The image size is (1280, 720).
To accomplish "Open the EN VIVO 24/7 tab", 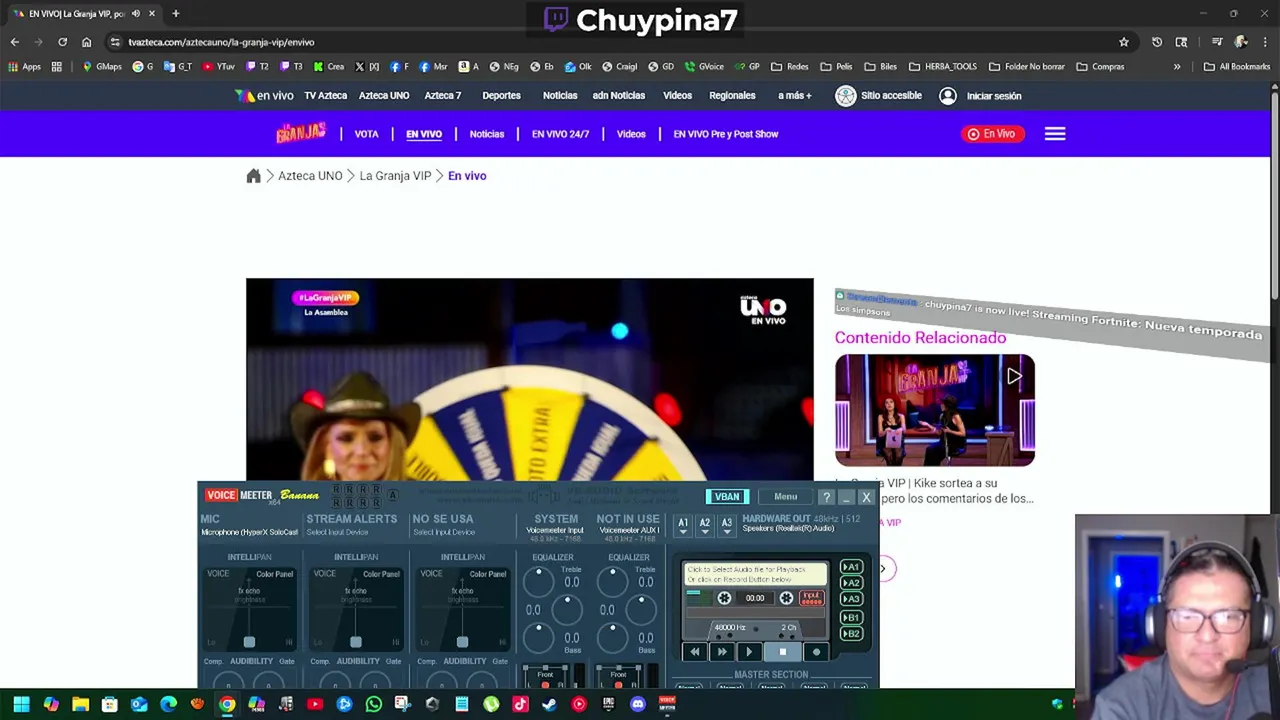I will click(x=560, y=134).
